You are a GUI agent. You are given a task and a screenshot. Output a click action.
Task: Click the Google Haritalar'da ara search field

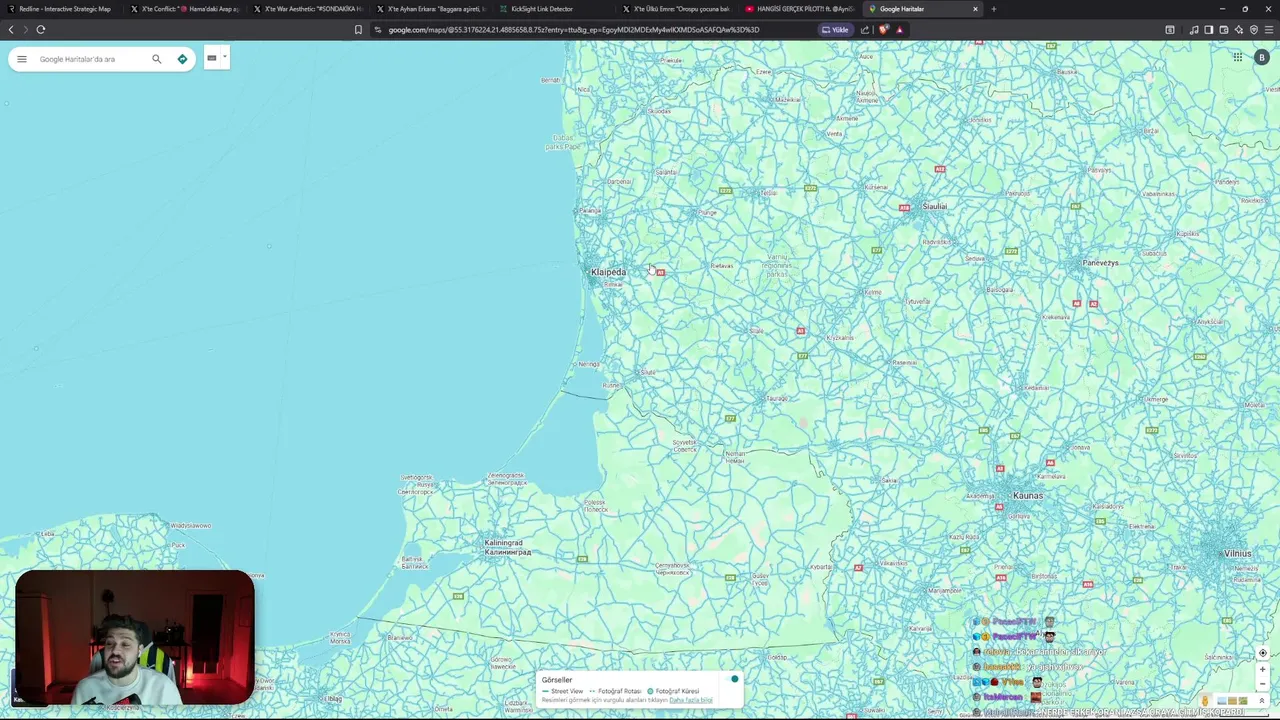(x=90, y=59)
